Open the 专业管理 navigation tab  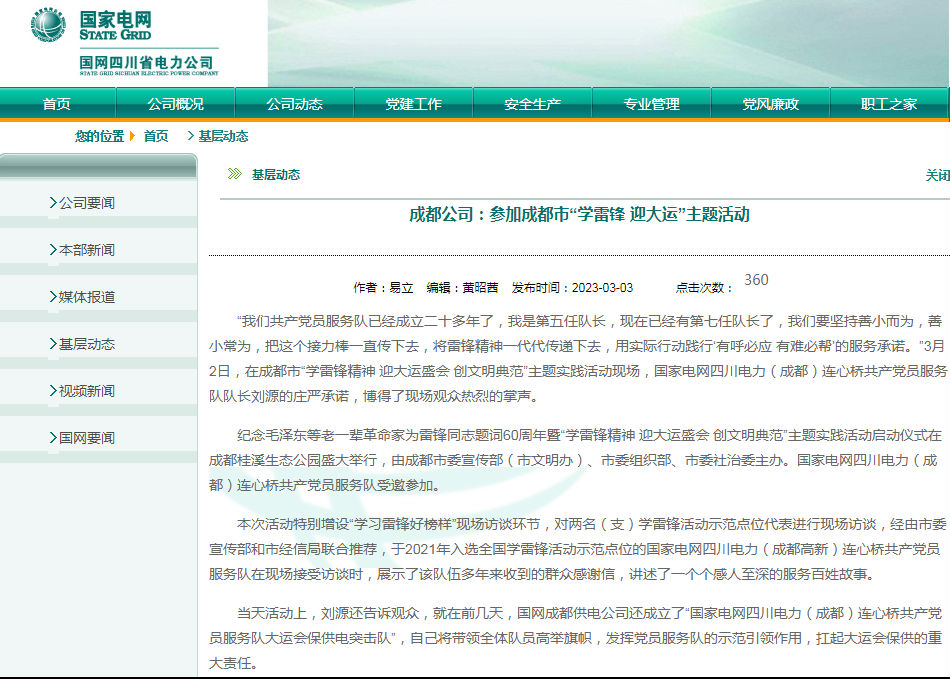(652, 104)
